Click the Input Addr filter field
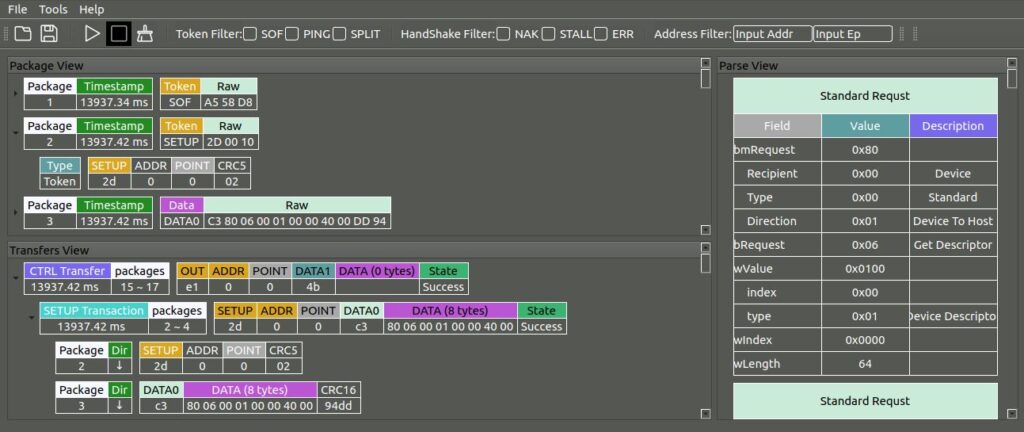The width and height of the screenshot is (1024, 432). point(772,34)
